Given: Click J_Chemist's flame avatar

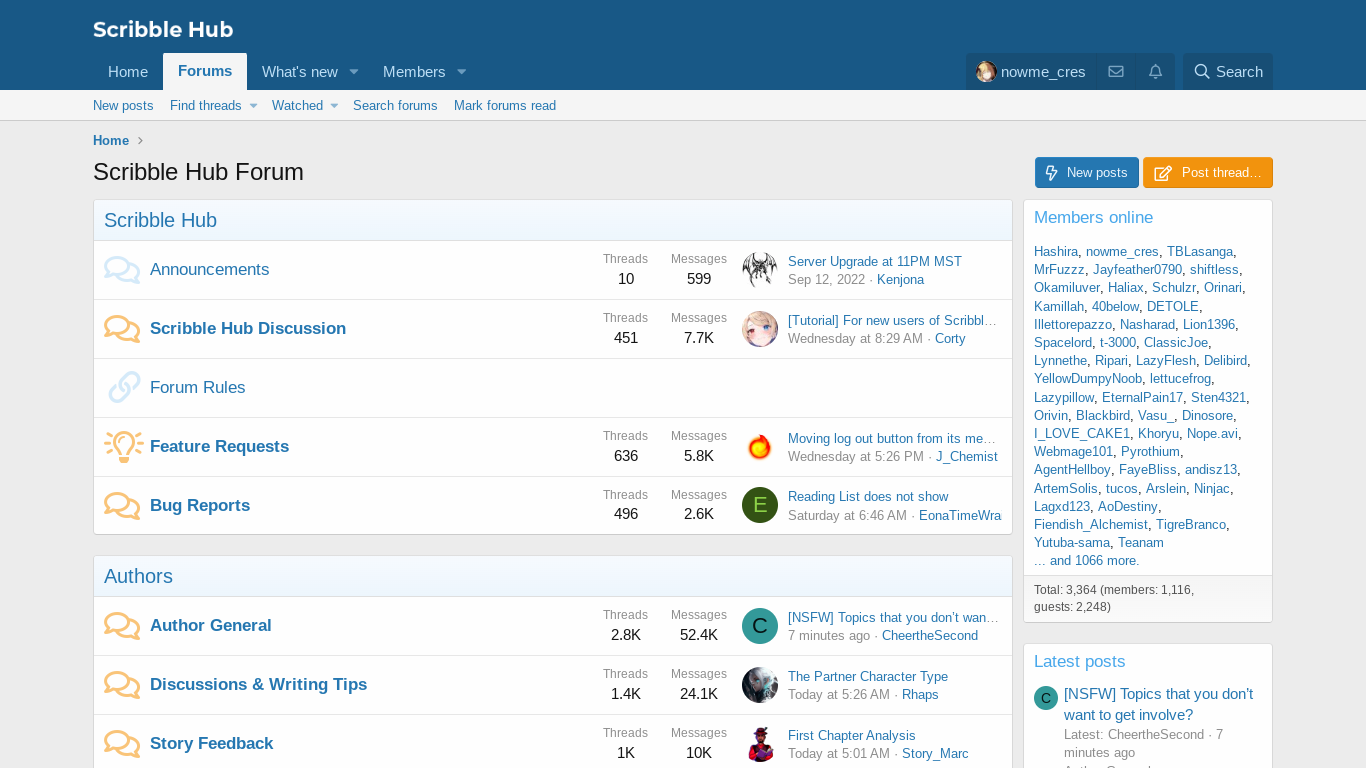Looking at the screenshot, I should point(760,446).
